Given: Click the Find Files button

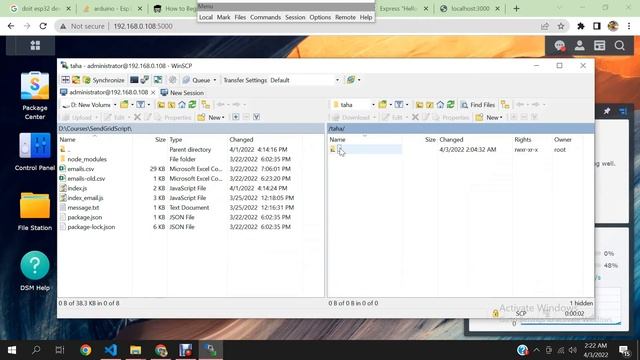Looking at the screenshot, I should click(478, 105).
